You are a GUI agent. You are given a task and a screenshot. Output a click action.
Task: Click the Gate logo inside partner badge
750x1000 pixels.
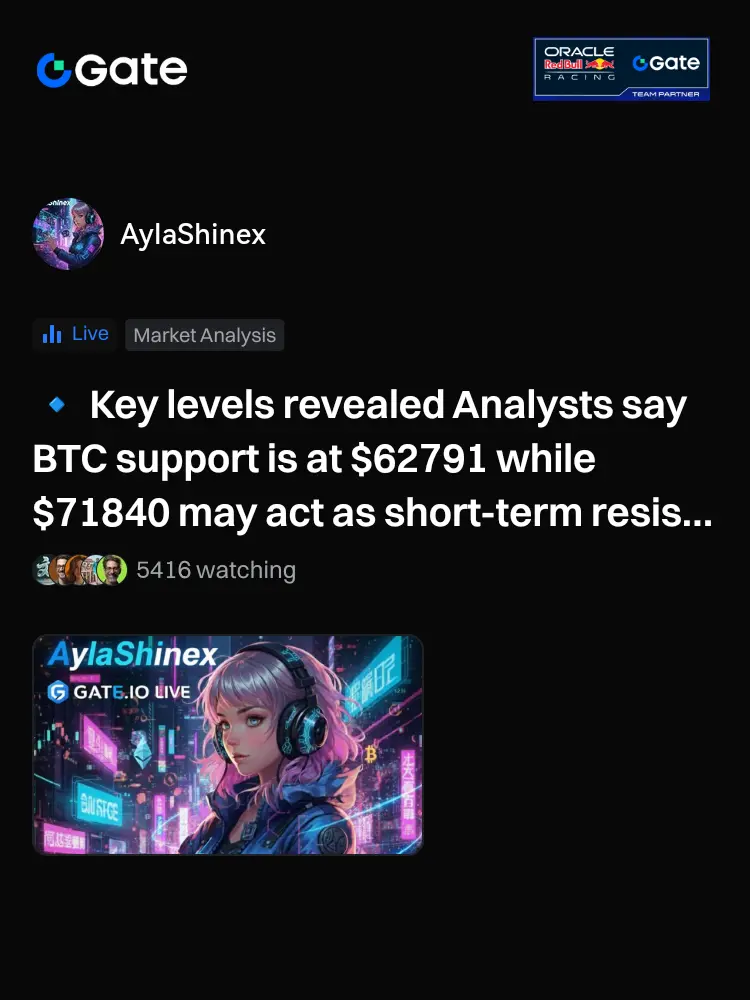click(x=666, y=62)
